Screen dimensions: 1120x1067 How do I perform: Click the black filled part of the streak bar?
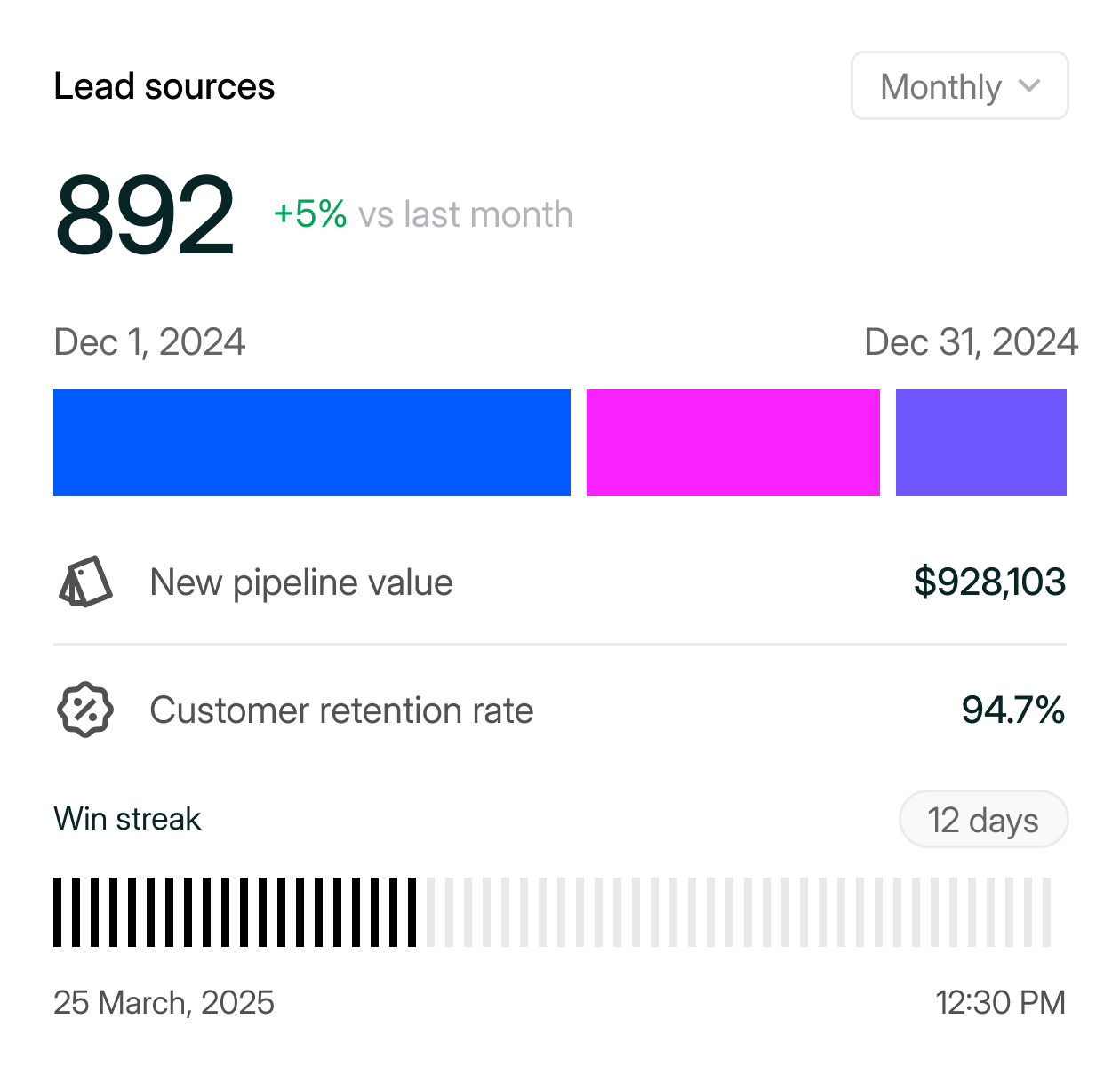point(235,912)
